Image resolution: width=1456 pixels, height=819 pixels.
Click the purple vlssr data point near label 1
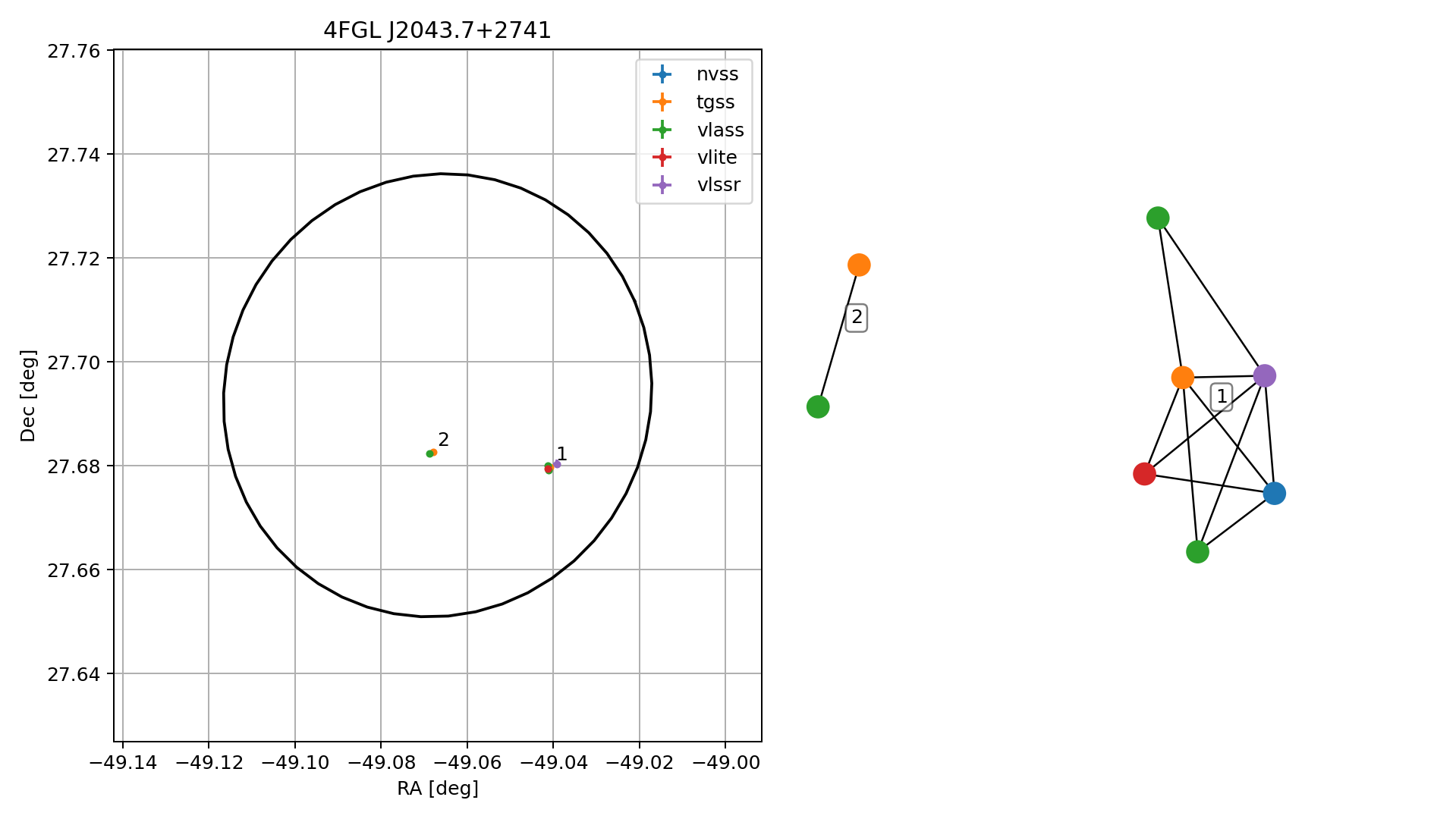click(557, 464)
